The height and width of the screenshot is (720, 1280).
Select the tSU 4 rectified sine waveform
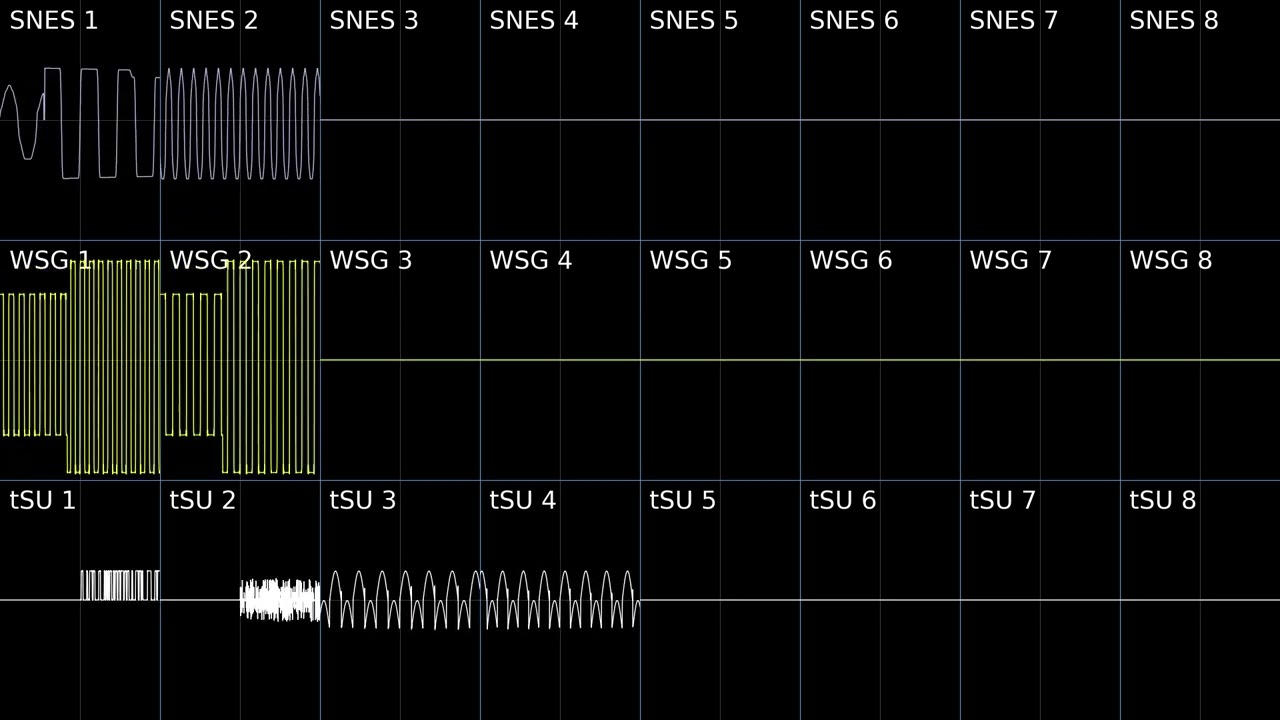[560, 600]
